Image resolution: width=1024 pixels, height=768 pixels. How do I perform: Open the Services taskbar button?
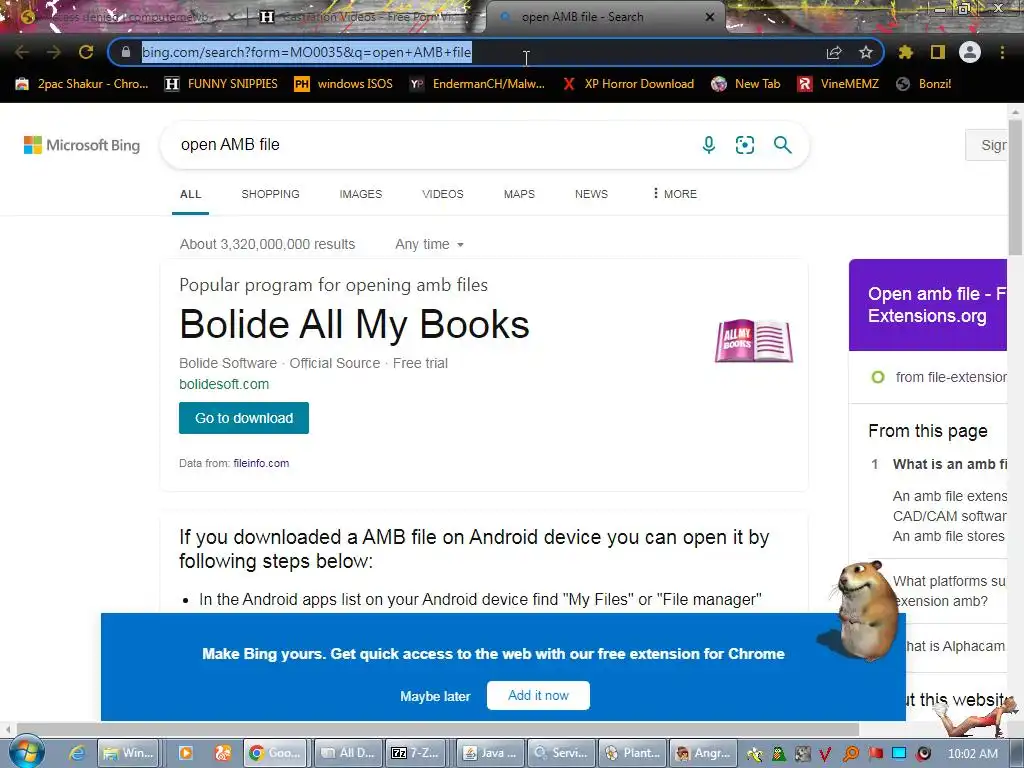tap(562, 753)
